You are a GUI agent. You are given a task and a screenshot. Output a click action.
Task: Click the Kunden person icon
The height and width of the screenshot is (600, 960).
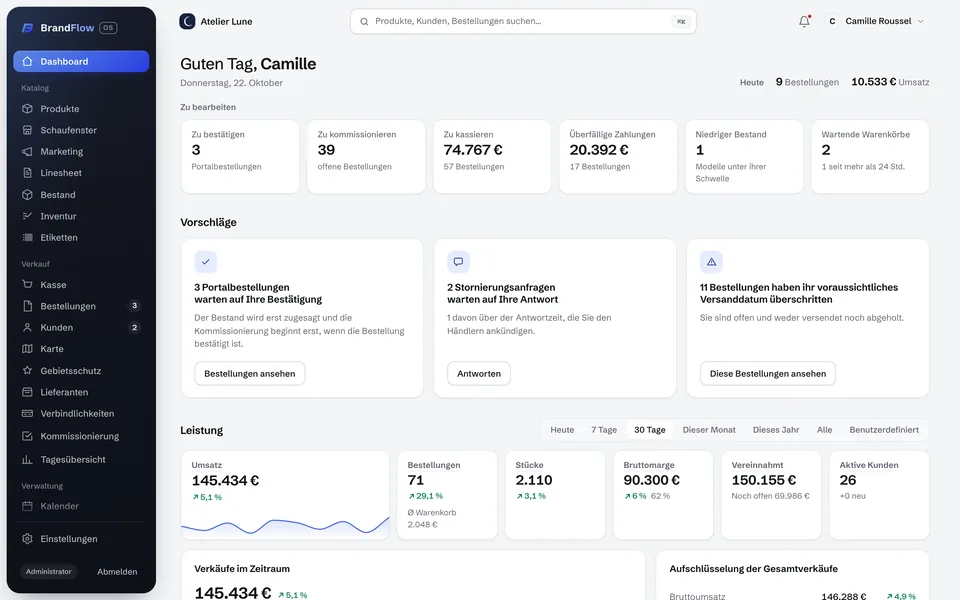click(x=27, y=328)
